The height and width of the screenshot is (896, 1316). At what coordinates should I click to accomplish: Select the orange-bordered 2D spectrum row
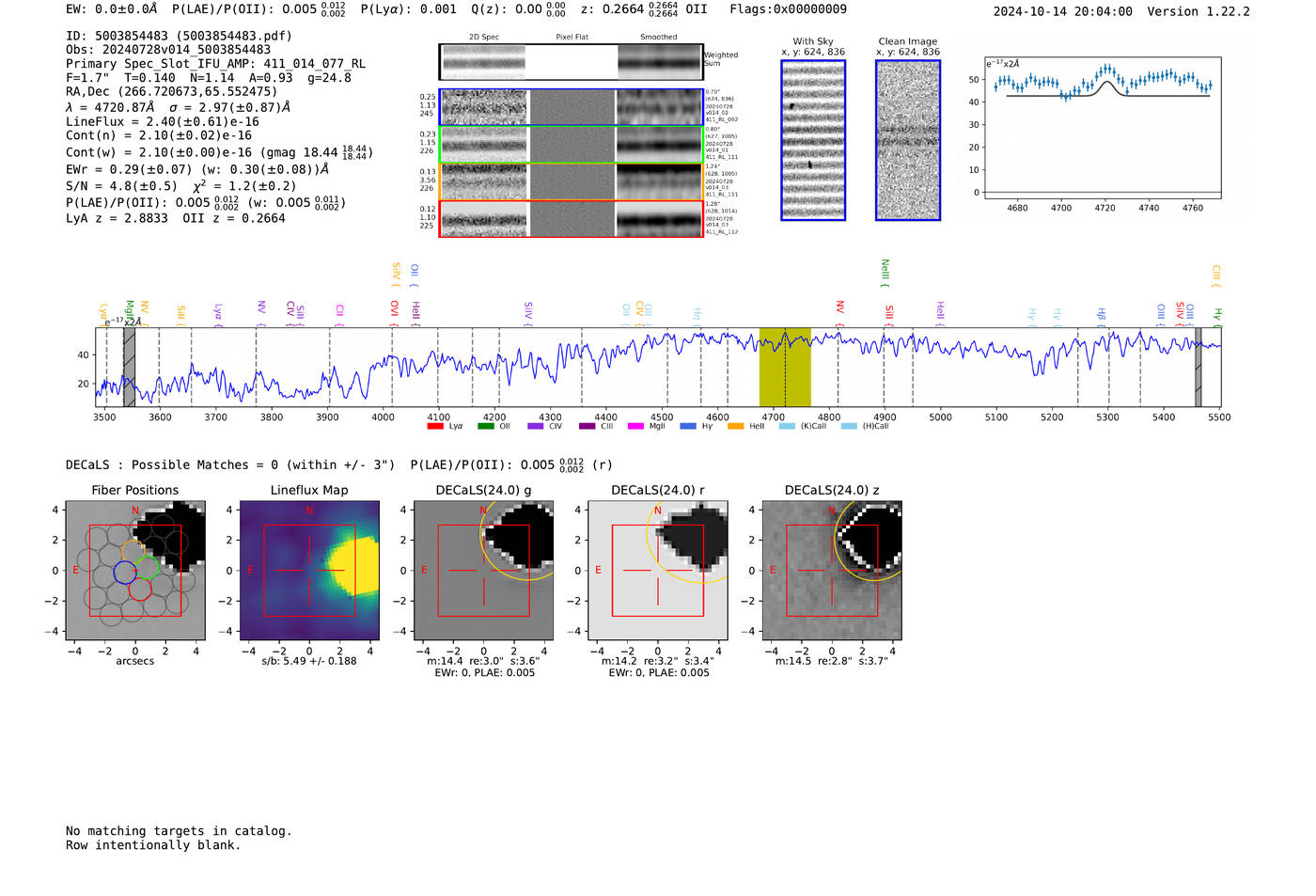click(x=571, y=181)
